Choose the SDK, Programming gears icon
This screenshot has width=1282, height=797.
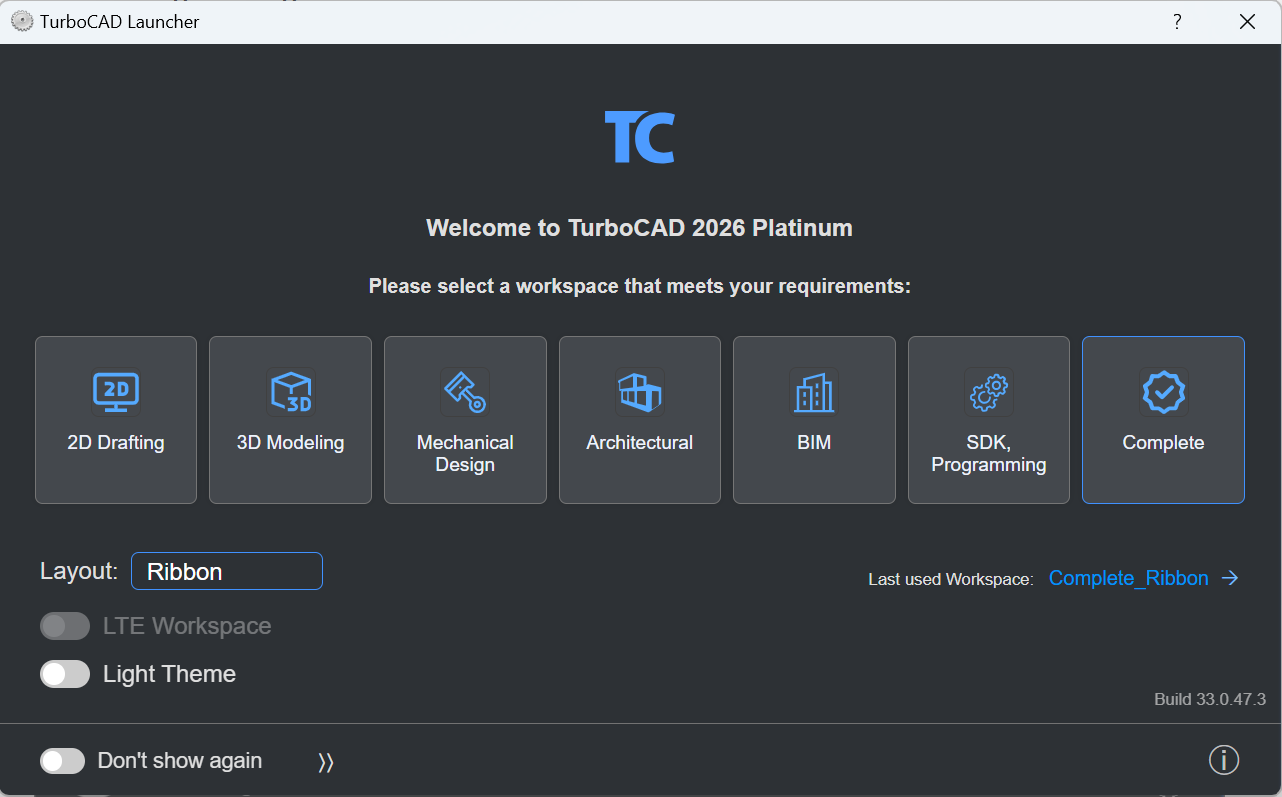point(989,391)
